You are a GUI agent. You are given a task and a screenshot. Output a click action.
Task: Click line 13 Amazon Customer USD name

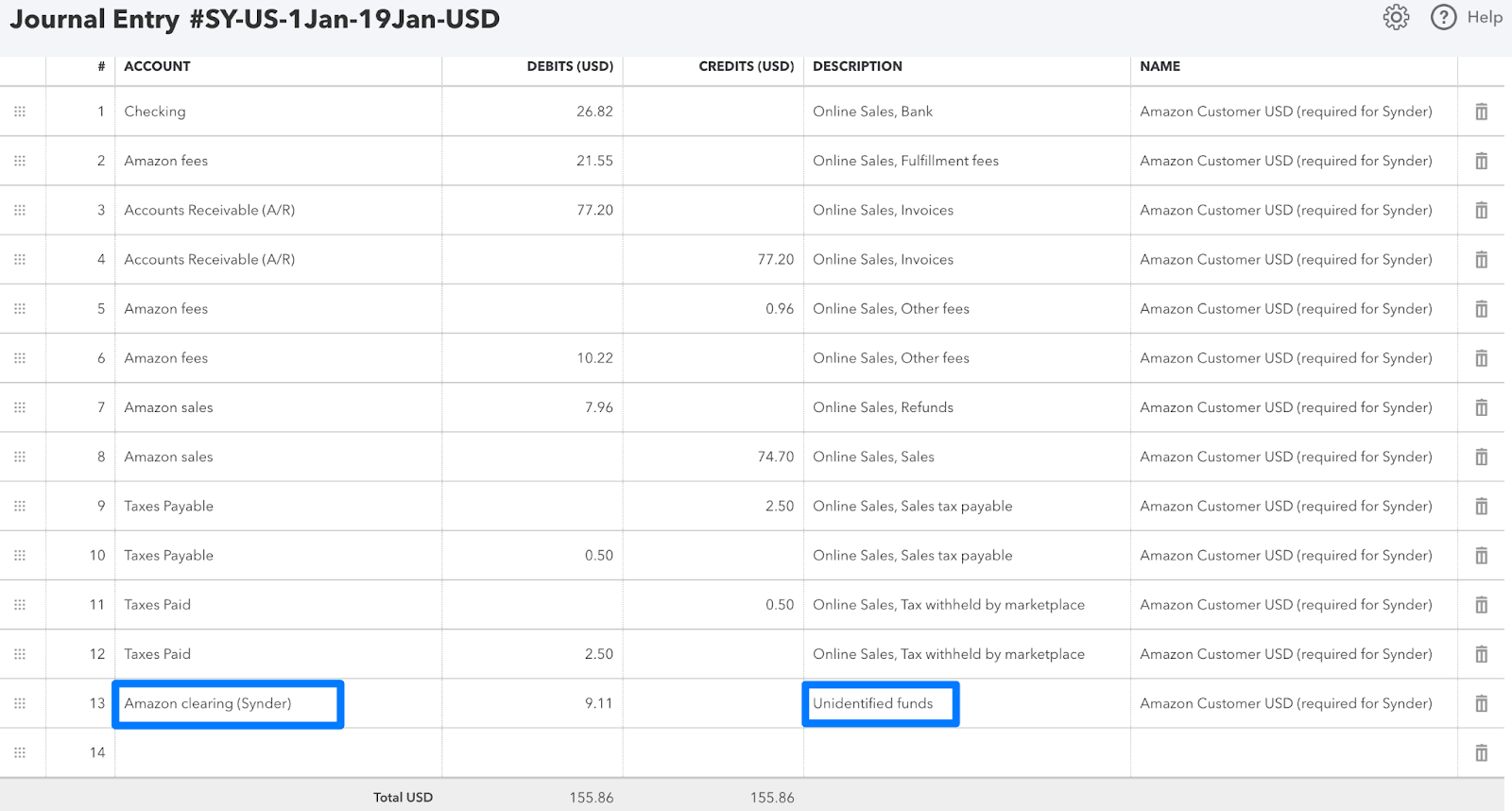pos(1286,703)
